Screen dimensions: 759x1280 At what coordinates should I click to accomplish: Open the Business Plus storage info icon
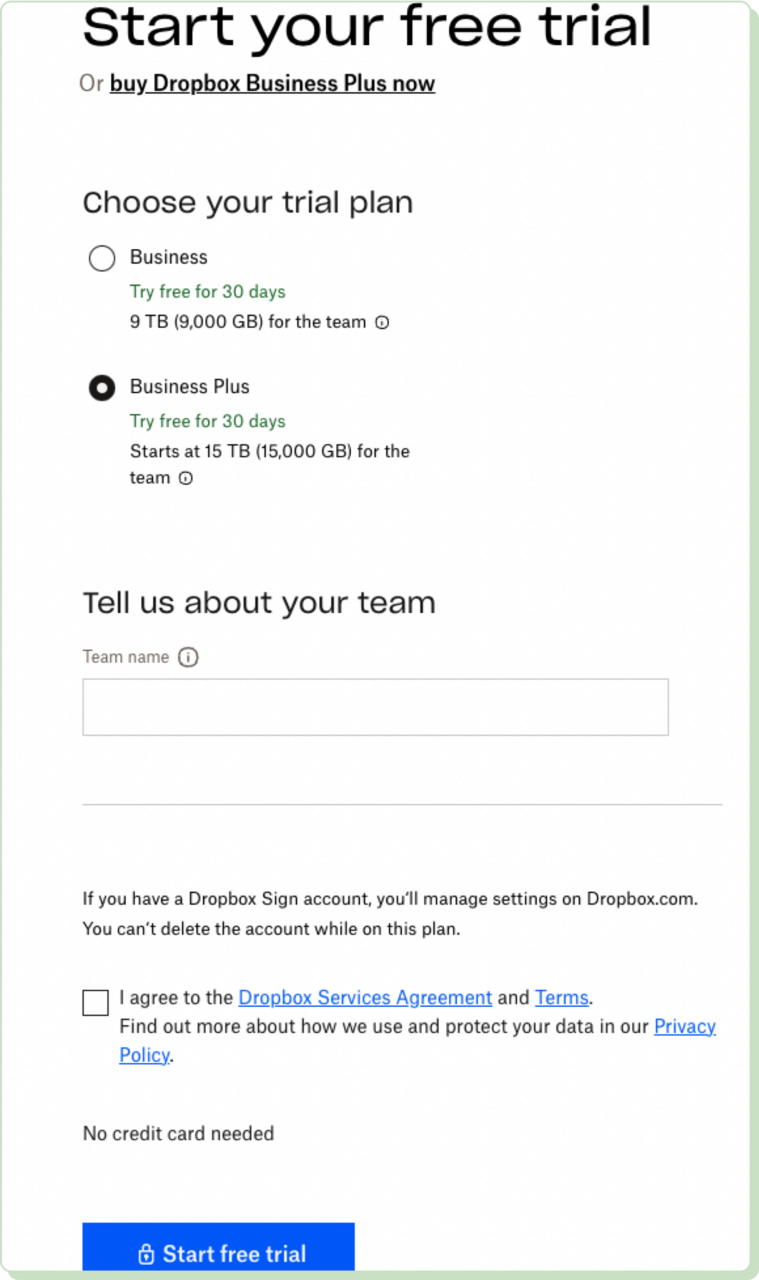click(186, 478)
